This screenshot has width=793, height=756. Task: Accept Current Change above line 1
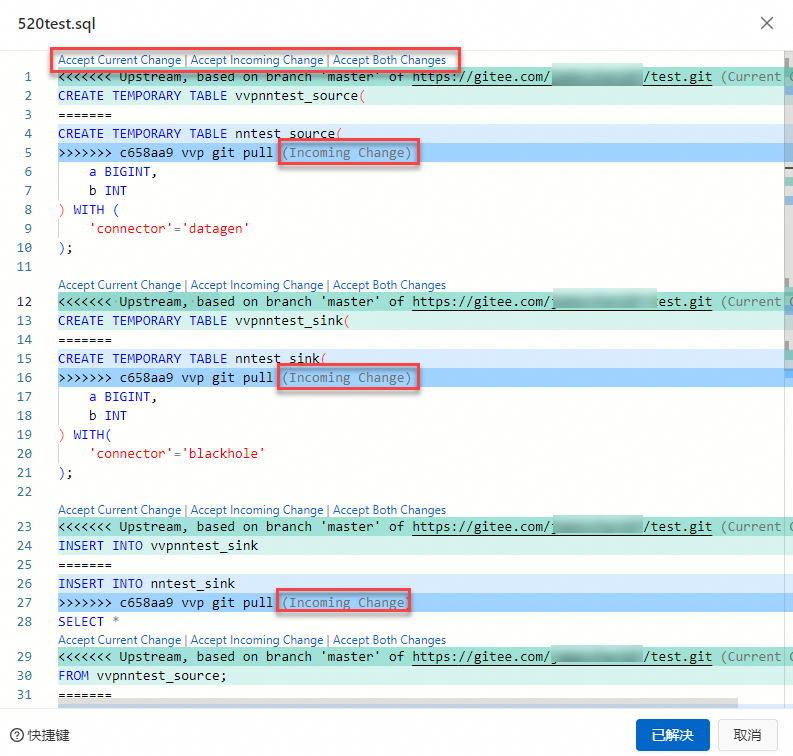tap(119, 60)
